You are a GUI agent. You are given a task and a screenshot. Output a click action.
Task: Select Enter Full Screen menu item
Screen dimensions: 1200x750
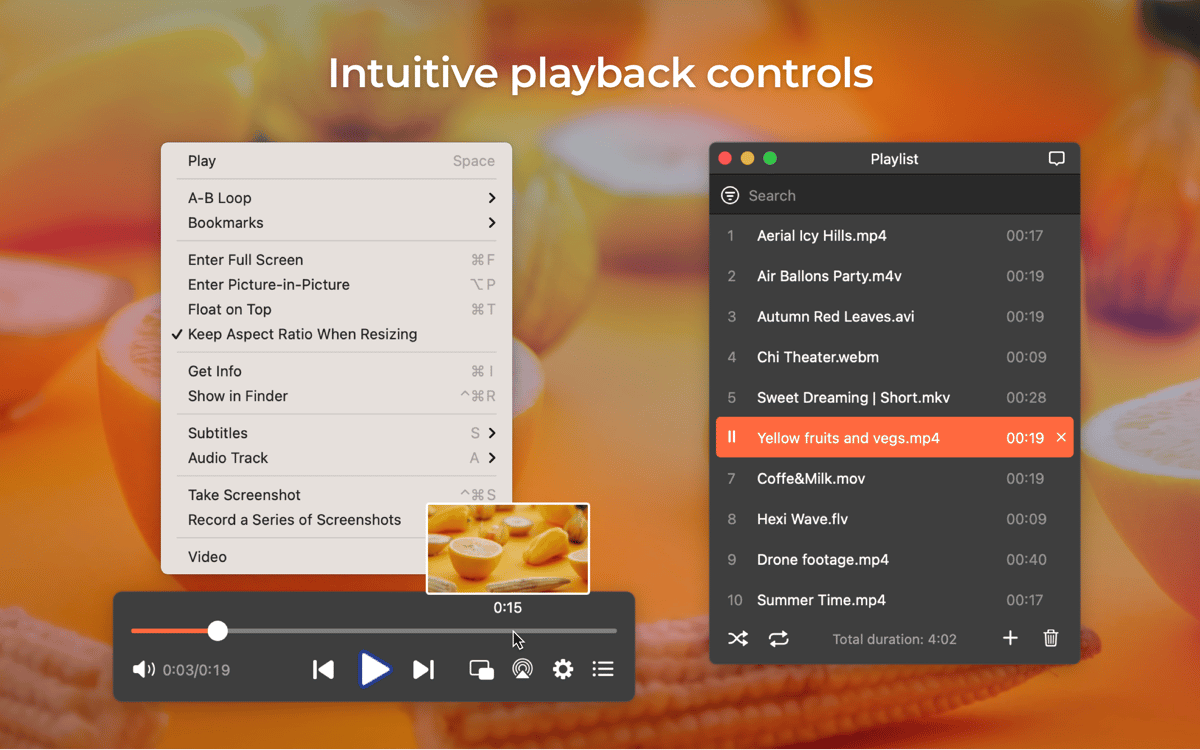click(245, 260)
